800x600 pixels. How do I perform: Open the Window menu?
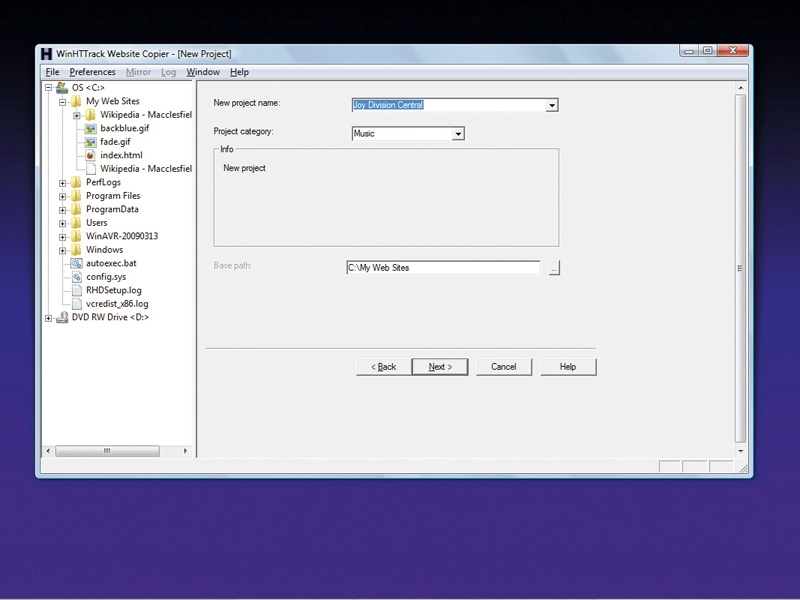coord(203,72)
